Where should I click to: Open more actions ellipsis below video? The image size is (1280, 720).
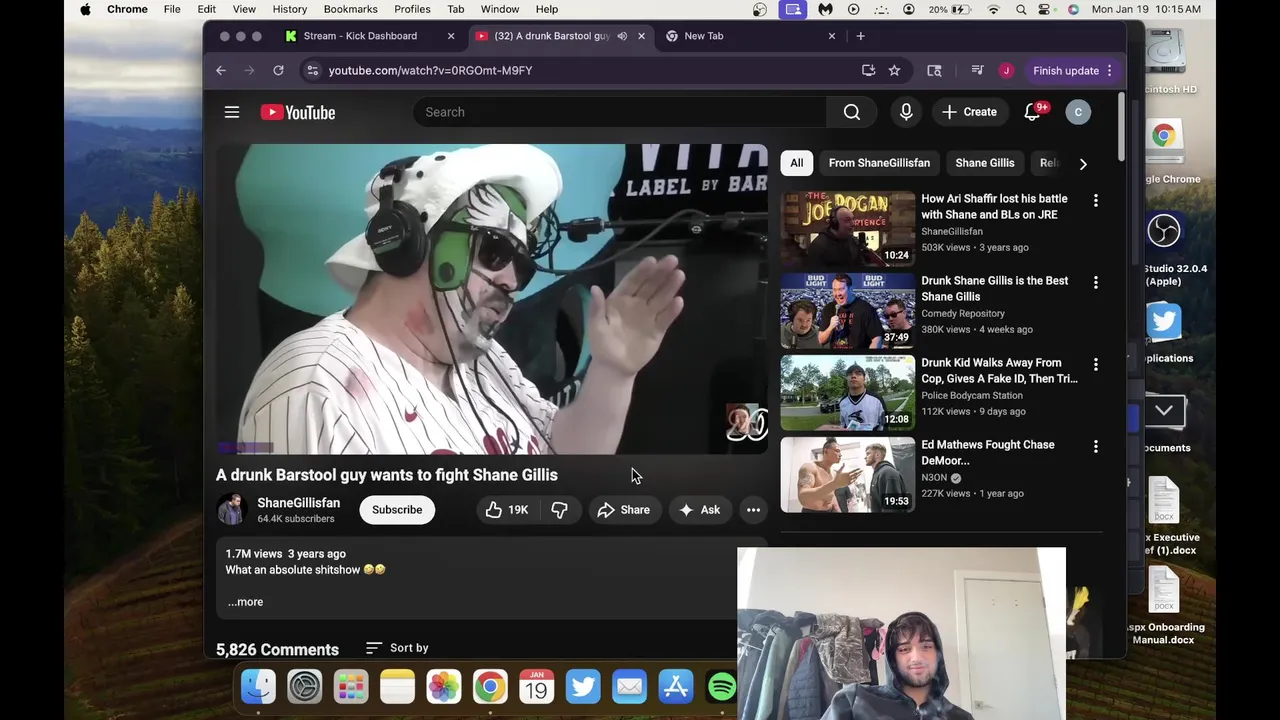pyautogui.click(x=753, y=510)
